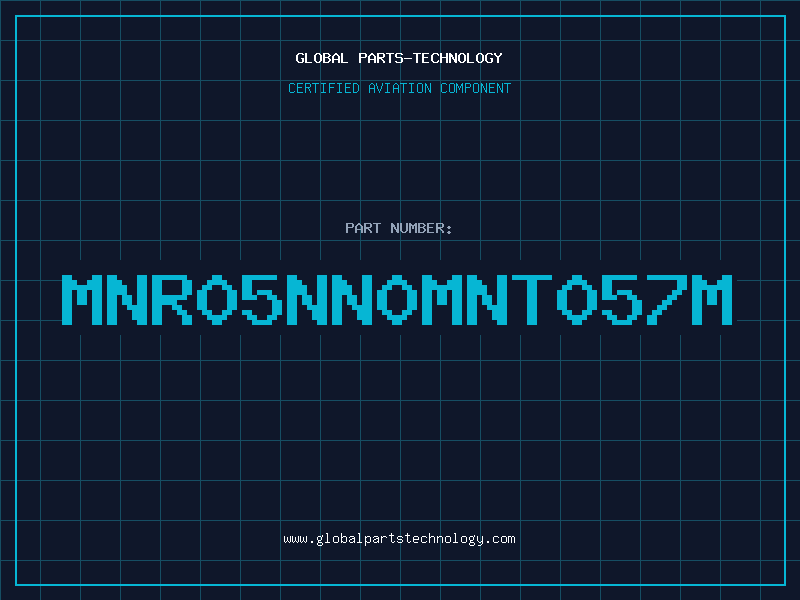Open the www.globalpartstechnology.com website link

[399, 539]
